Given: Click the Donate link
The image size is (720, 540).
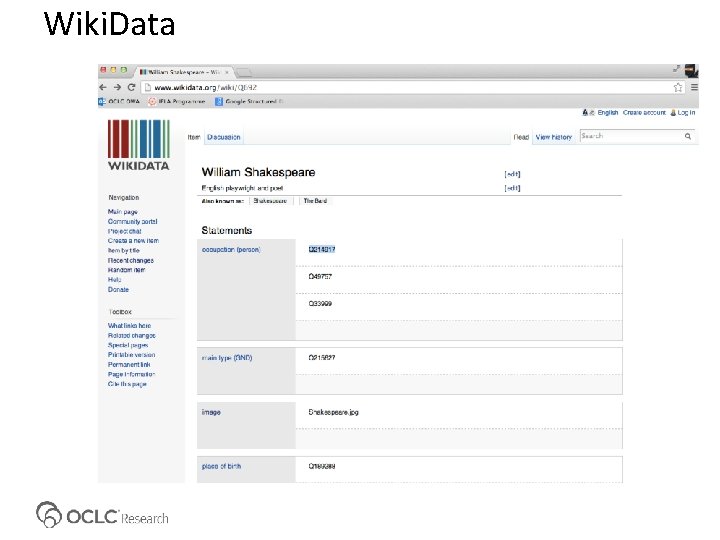Looking at the screenshot, I should (118, 290).
